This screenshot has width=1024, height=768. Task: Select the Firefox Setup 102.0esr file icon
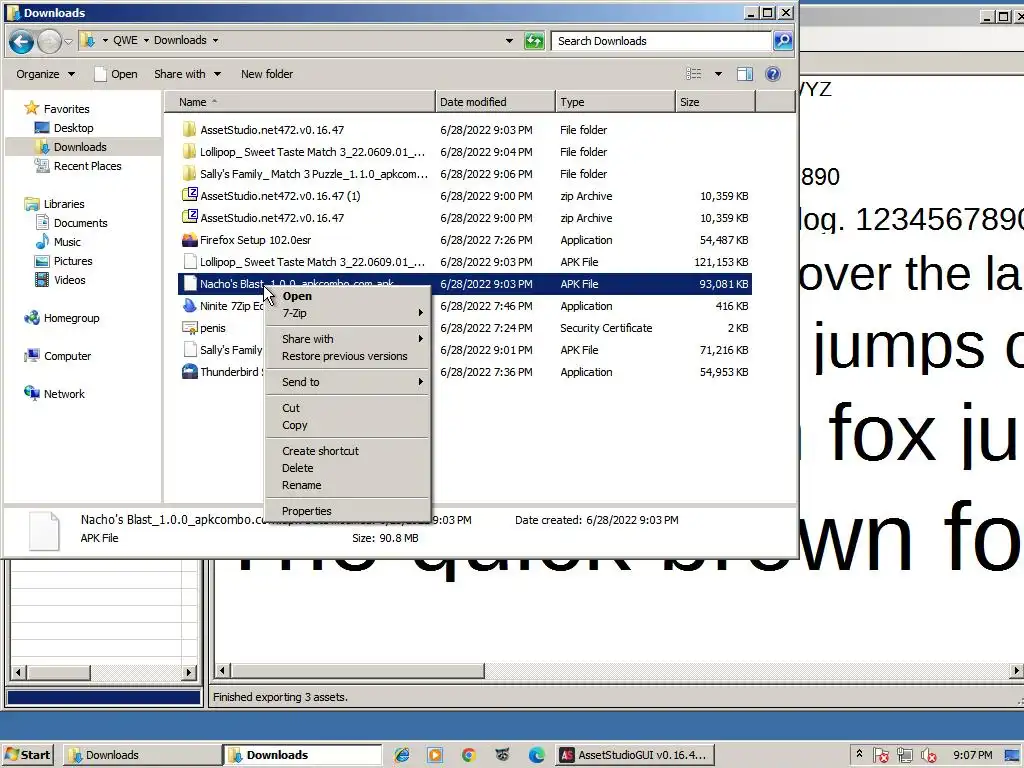(189, 240)
